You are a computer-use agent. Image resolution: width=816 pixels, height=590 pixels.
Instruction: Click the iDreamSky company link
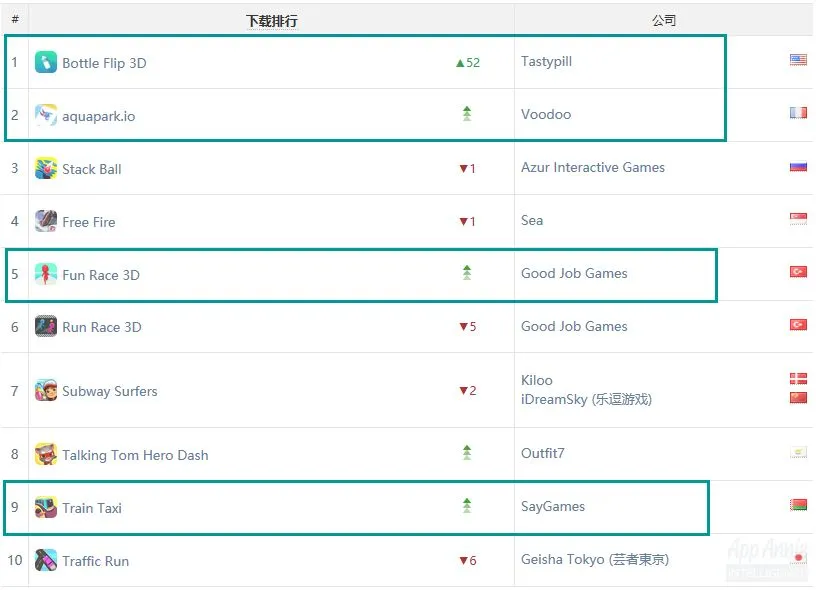(x=586, y=400)
